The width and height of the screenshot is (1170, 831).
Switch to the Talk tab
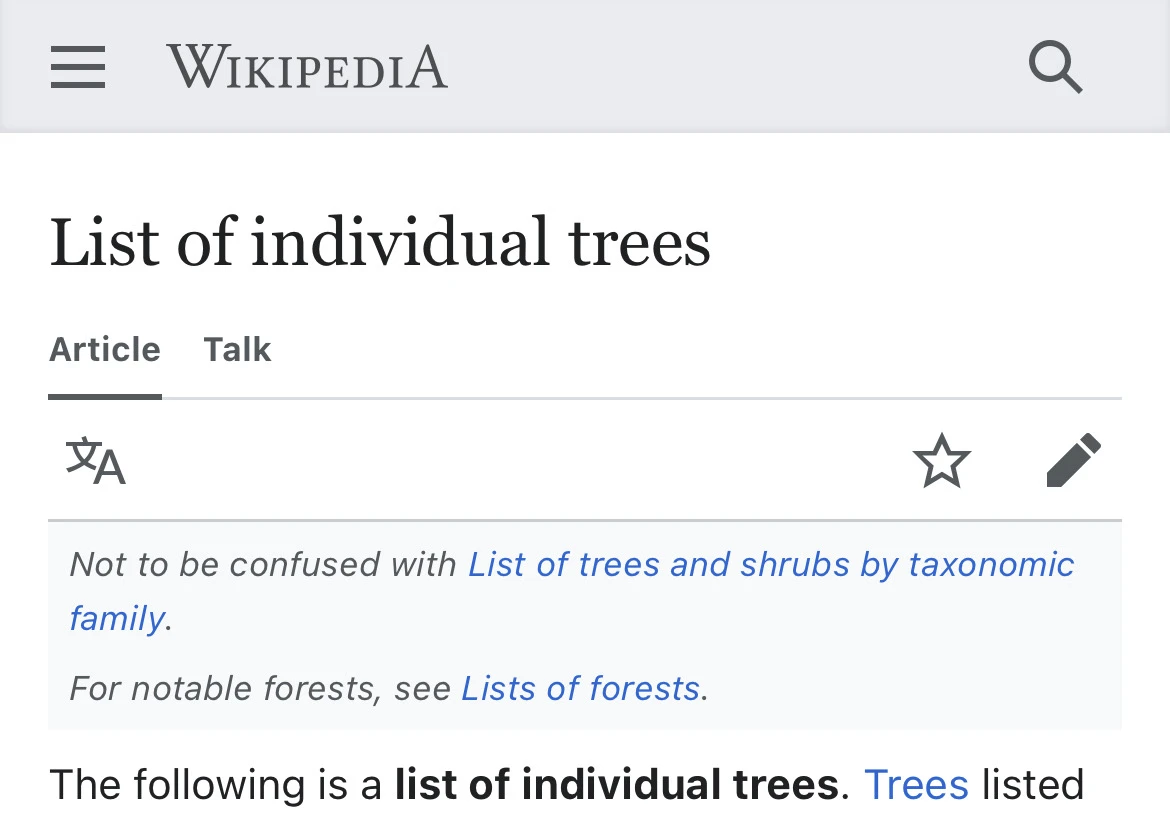click(237, 350)
